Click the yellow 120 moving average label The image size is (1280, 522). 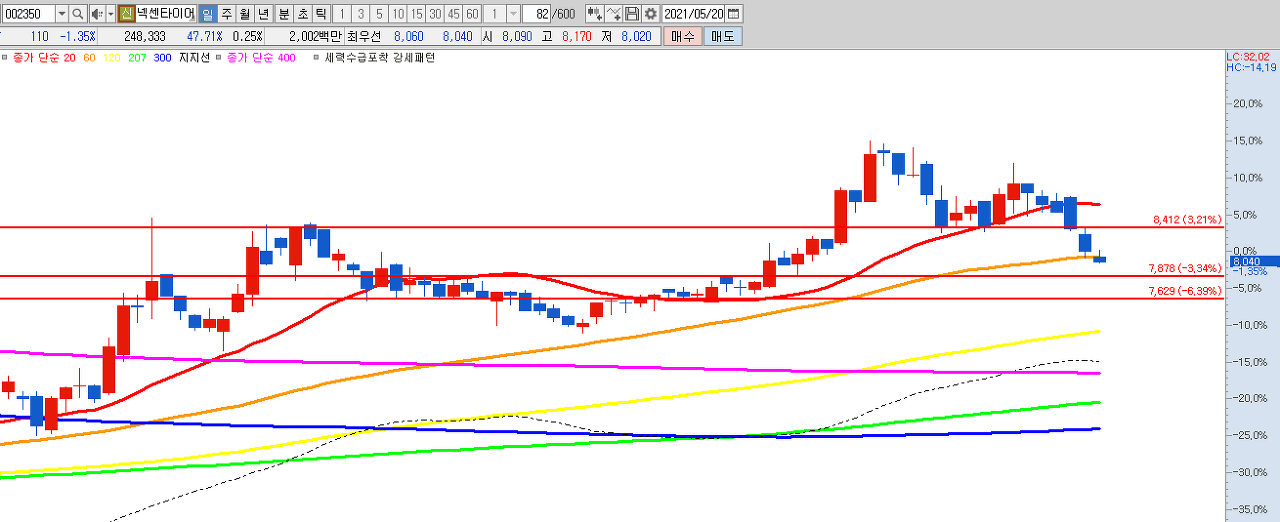pyautogui.click(x=112, y=58)
